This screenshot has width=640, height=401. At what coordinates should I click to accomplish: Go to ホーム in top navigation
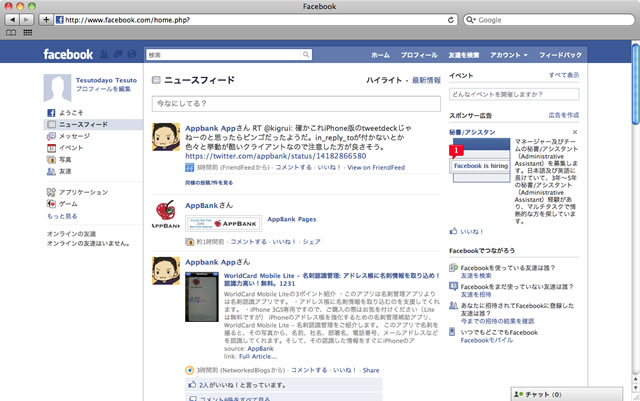click(380, 55)
